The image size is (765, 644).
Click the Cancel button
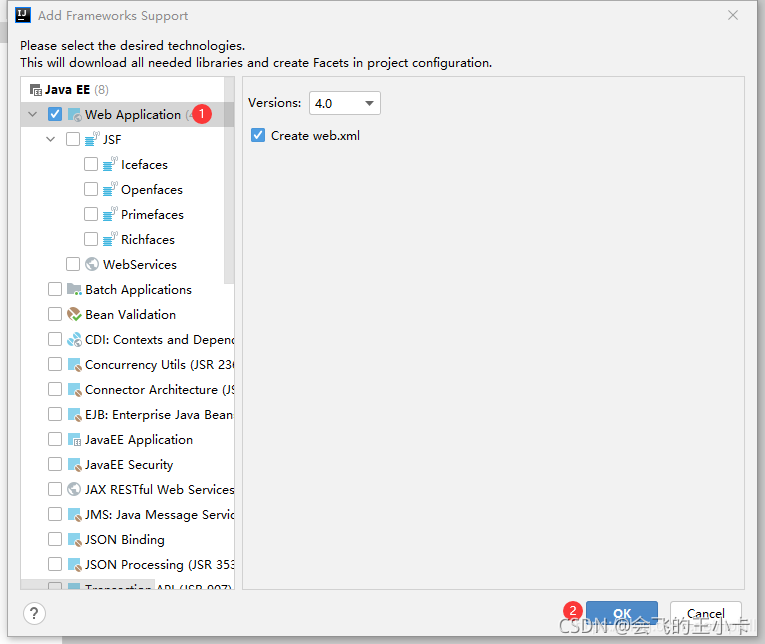[x=705, y=613]
